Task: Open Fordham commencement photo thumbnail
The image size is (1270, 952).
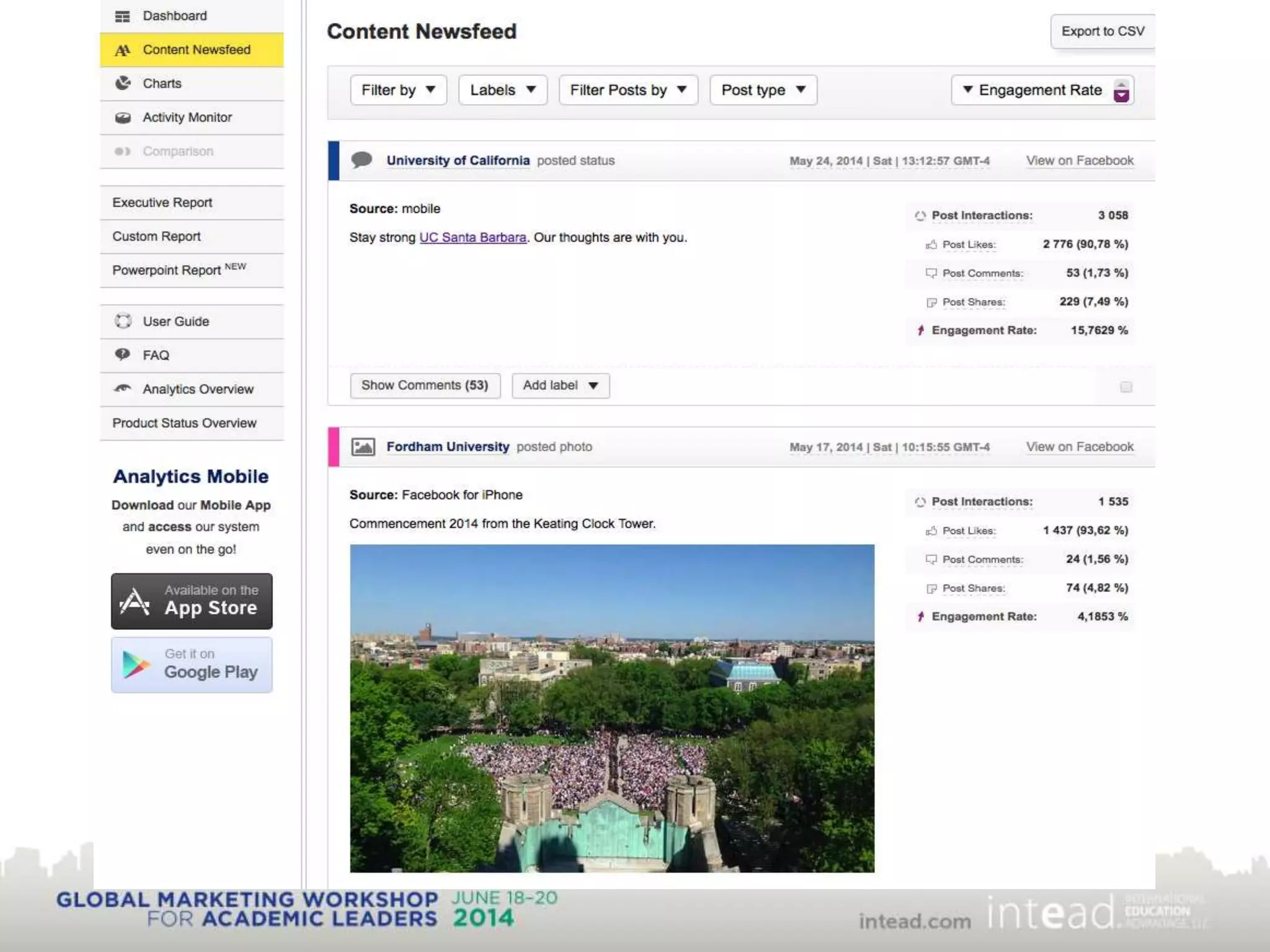Action: (x=611, y=708)
